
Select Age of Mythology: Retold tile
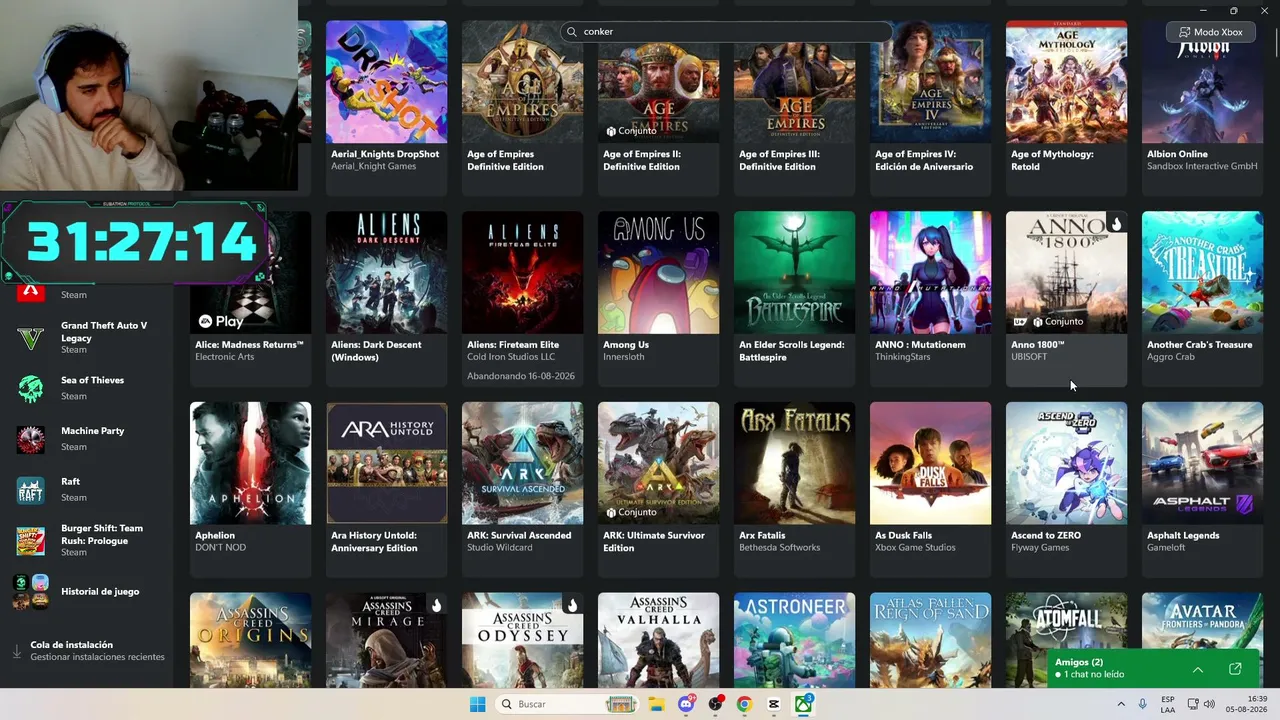1066,108
